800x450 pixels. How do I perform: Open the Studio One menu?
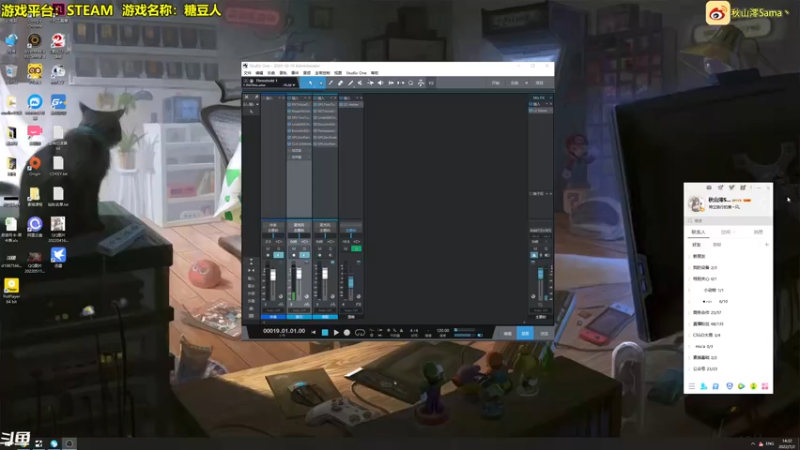tap(356, 73)
